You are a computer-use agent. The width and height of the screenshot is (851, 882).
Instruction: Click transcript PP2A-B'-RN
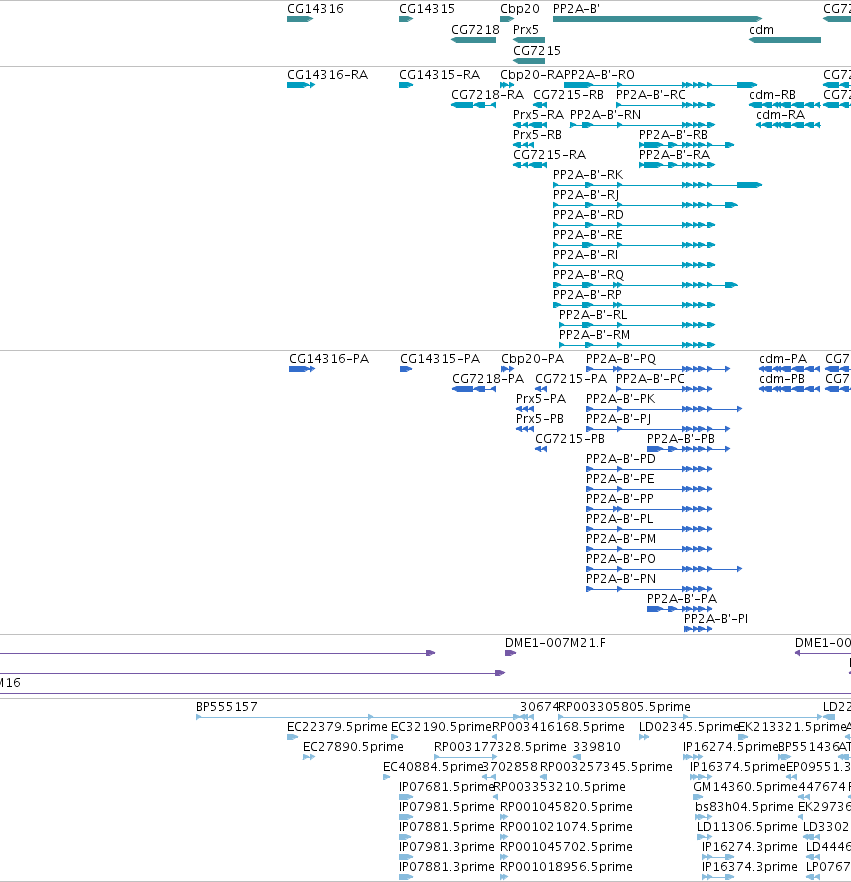(605, 115)
